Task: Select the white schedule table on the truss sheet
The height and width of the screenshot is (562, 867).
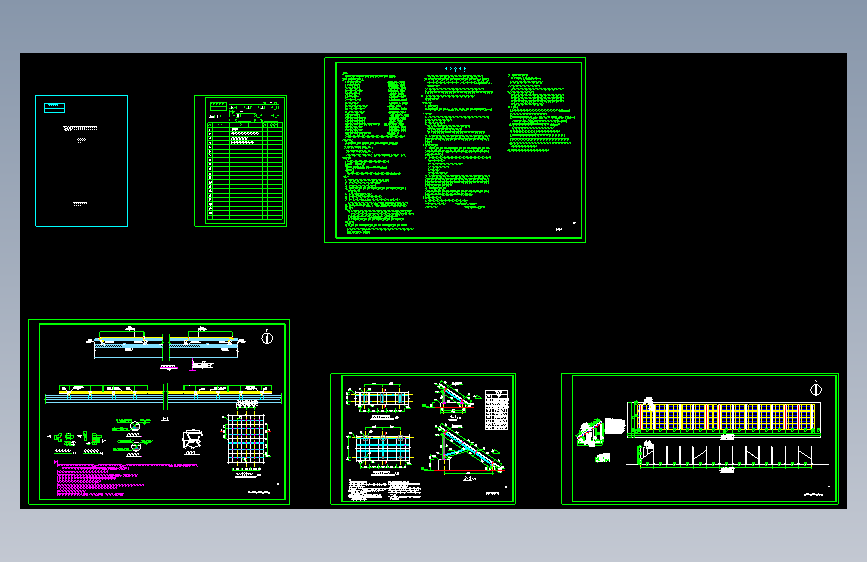Action: 497,410
